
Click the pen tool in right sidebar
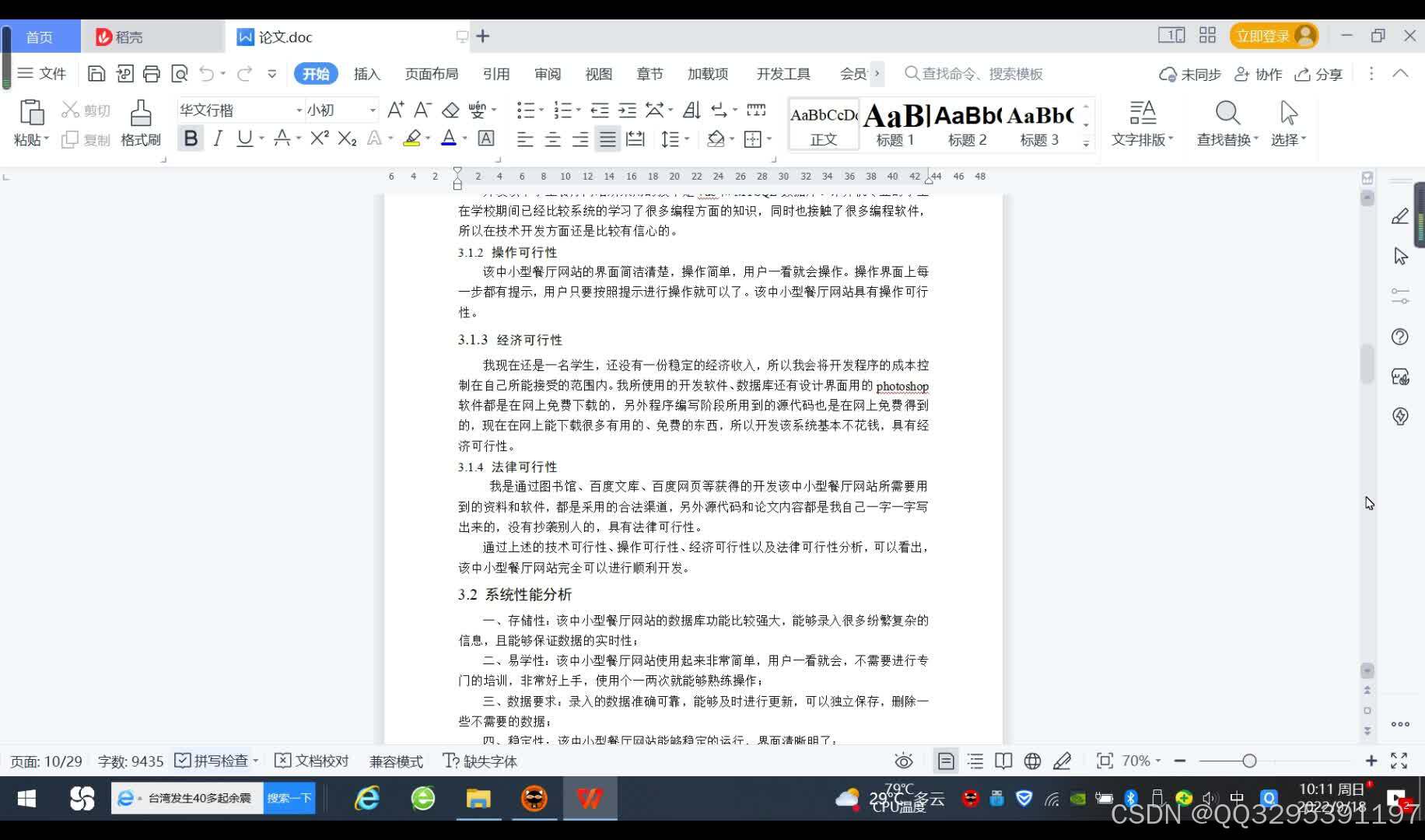1400,216
